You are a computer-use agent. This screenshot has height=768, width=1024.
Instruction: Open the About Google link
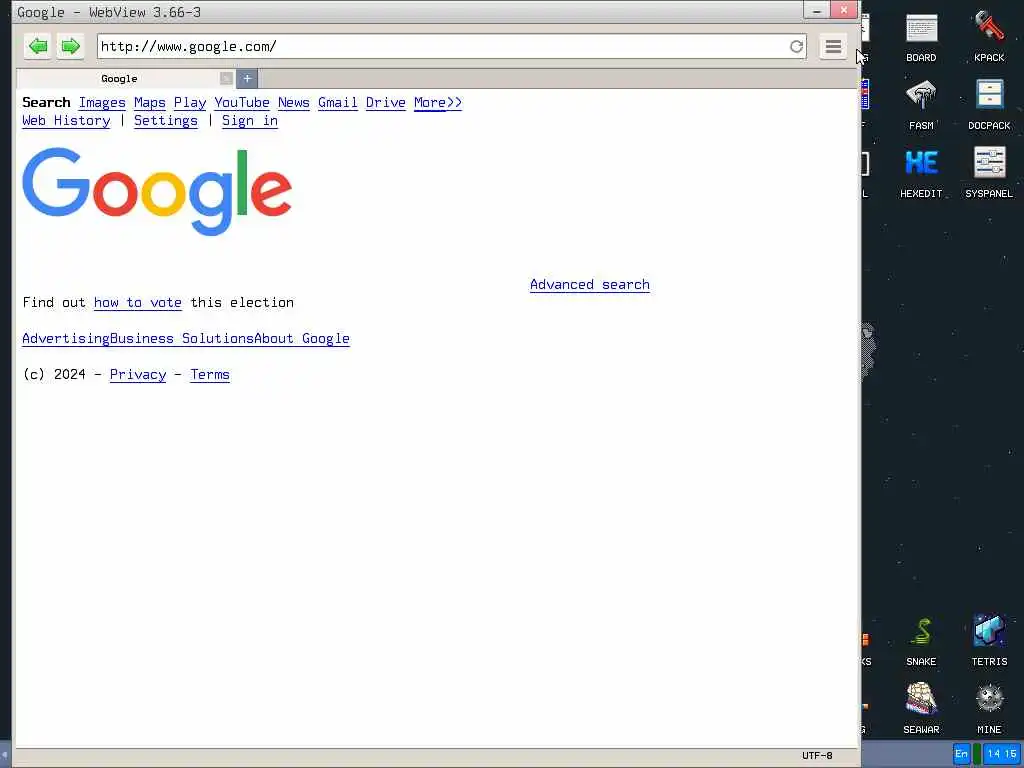coord(302,338)
